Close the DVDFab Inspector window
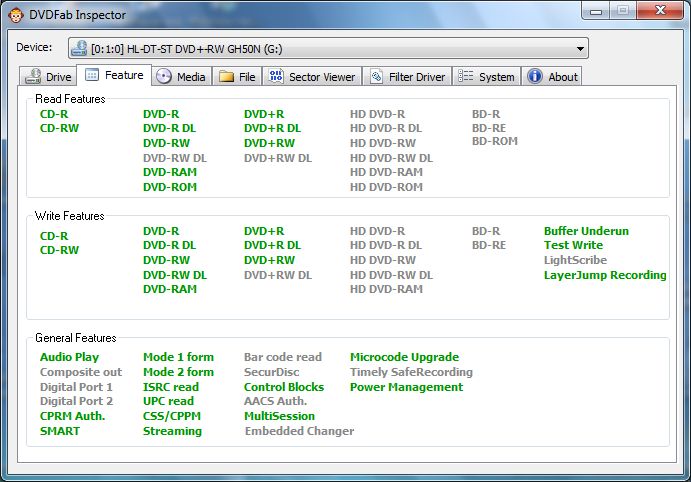This screenshot has height=482, width=691. [660, 11]
